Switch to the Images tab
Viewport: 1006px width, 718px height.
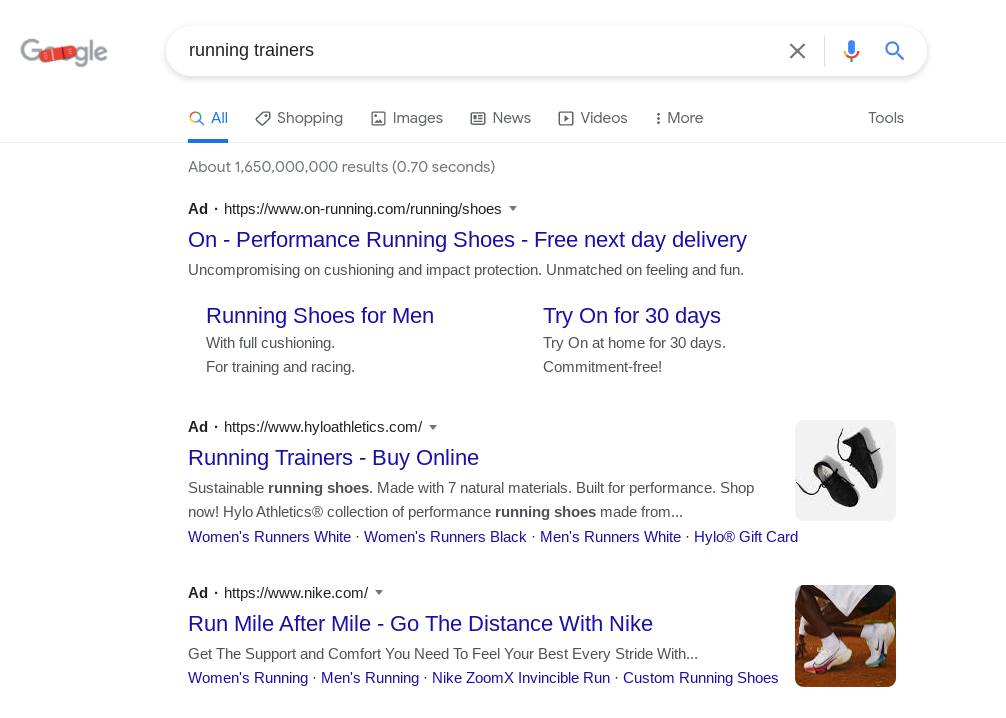[x=418, y=118]
